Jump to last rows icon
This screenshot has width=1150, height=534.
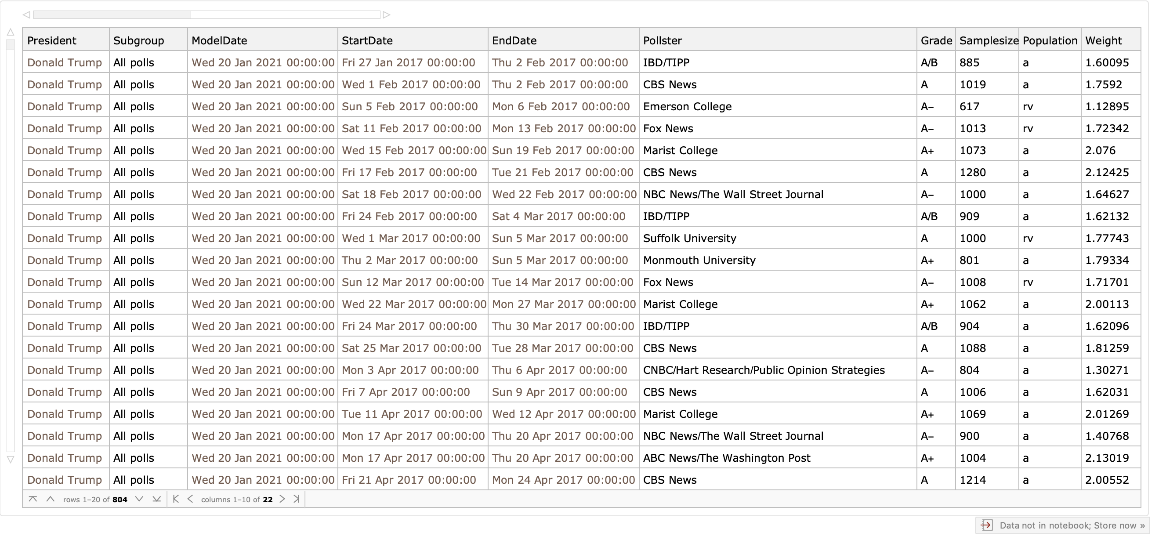(x=156, y=499)
